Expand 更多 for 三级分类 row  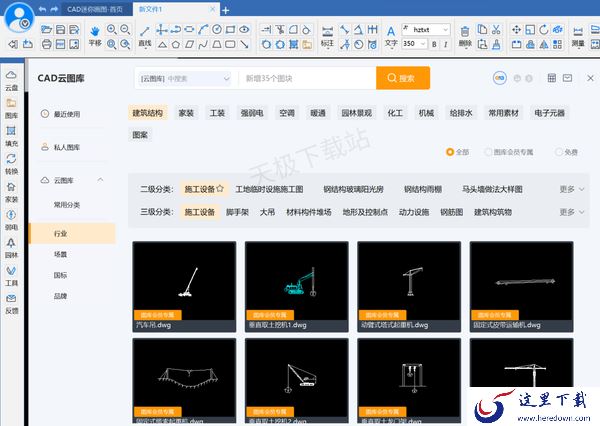point(572,212)
